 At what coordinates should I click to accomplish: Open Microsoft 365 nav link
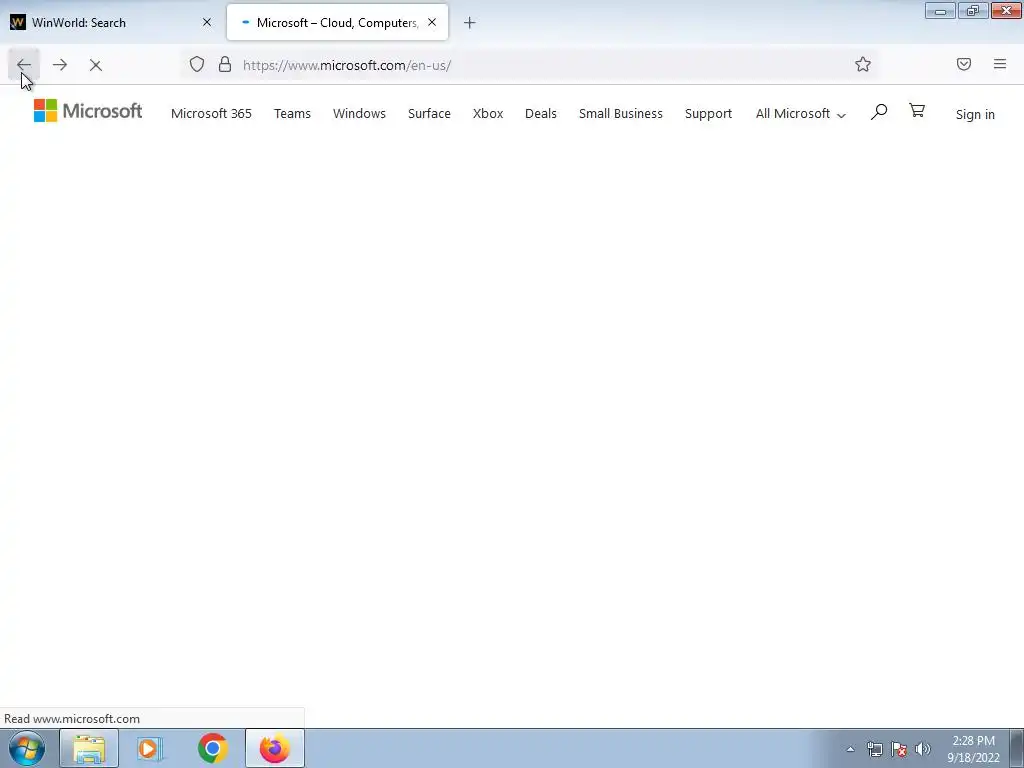click(x=211, y=114)
